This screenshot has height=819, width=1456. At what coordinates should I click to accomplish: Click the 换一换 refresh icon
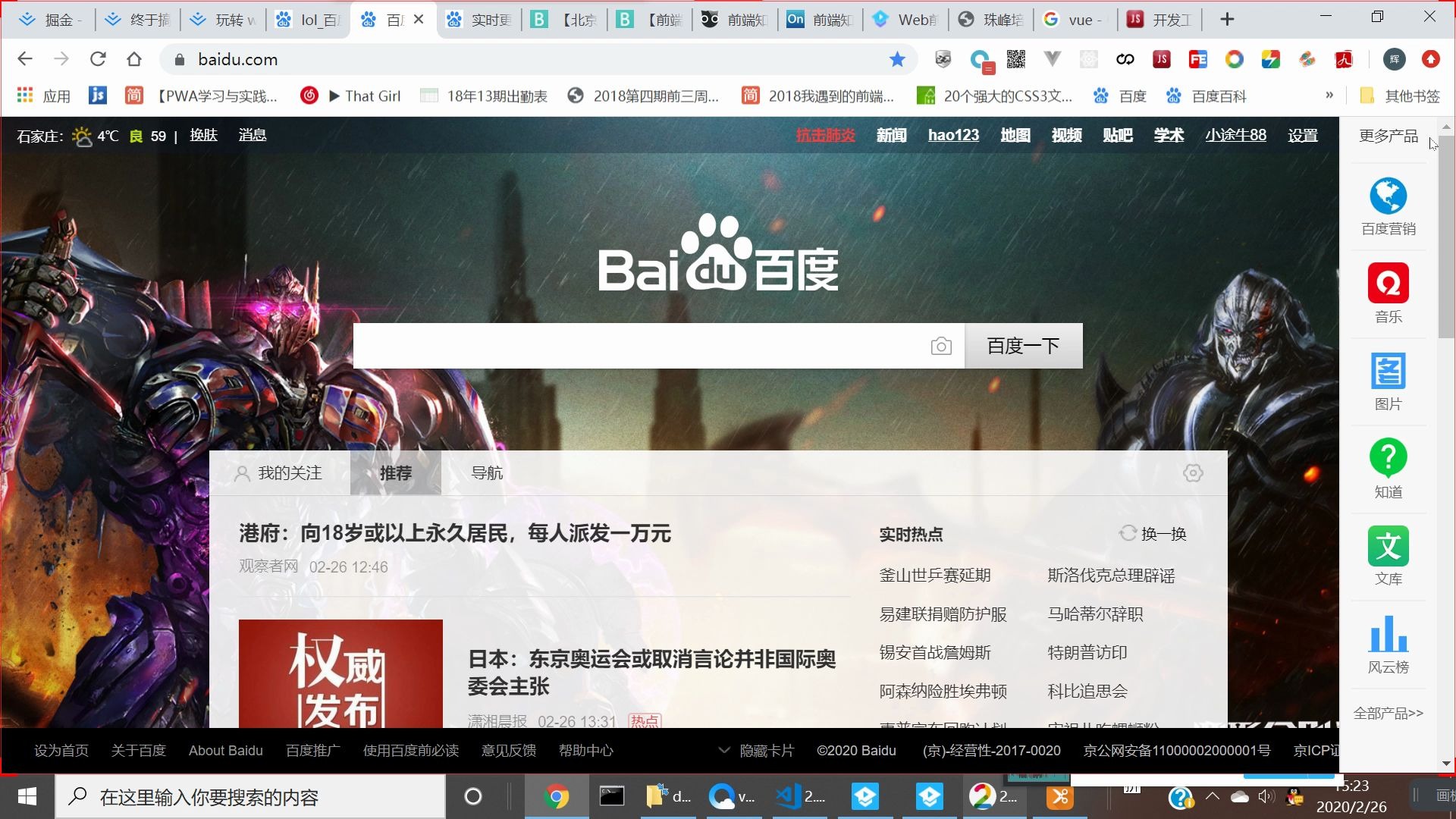(1128, 534)
